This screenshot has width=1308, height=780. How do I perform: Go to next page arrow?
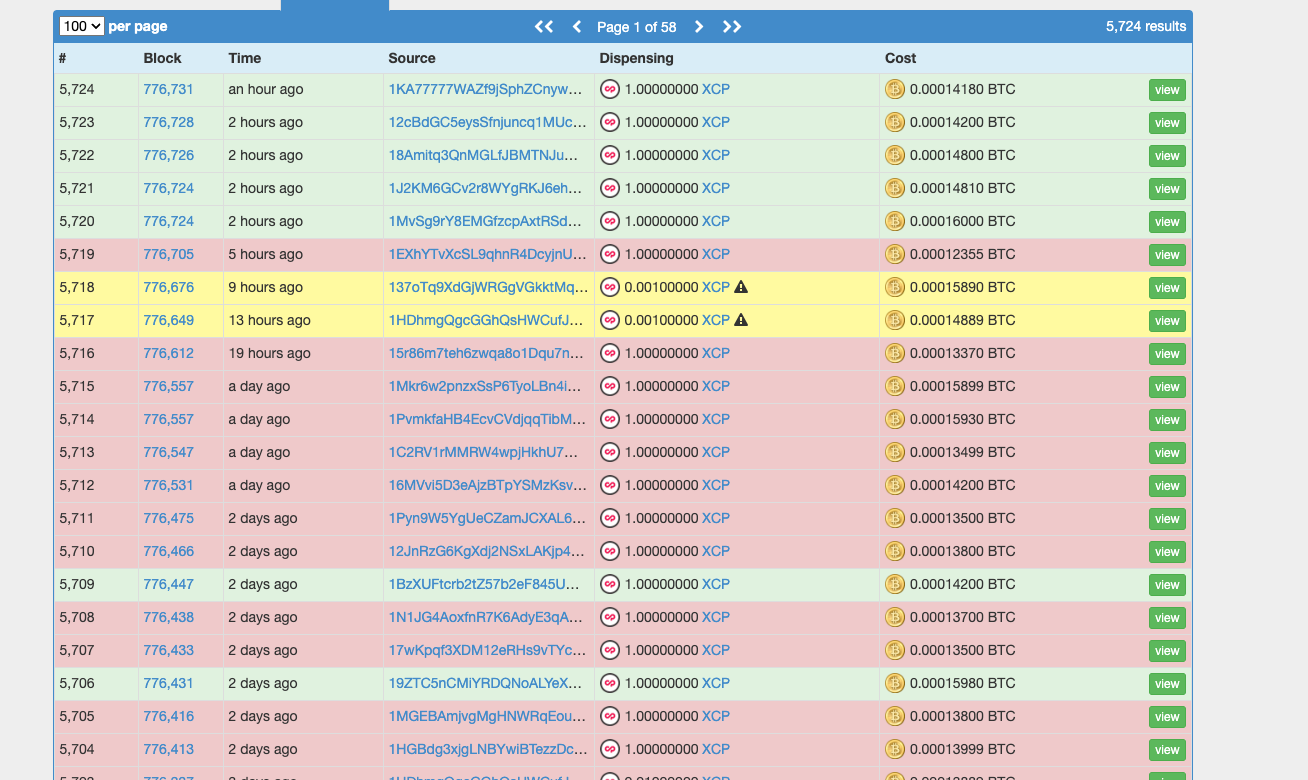point(699,27)
